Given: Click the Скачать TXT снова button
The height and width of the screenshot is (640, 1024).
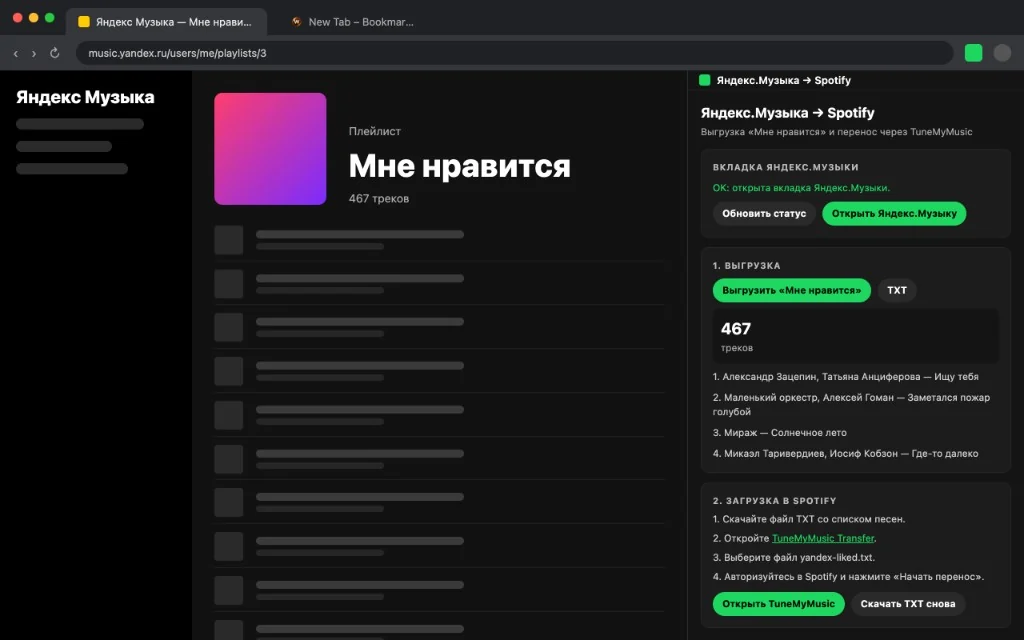Looking at the screenshot, I should [x=908, y=604].
